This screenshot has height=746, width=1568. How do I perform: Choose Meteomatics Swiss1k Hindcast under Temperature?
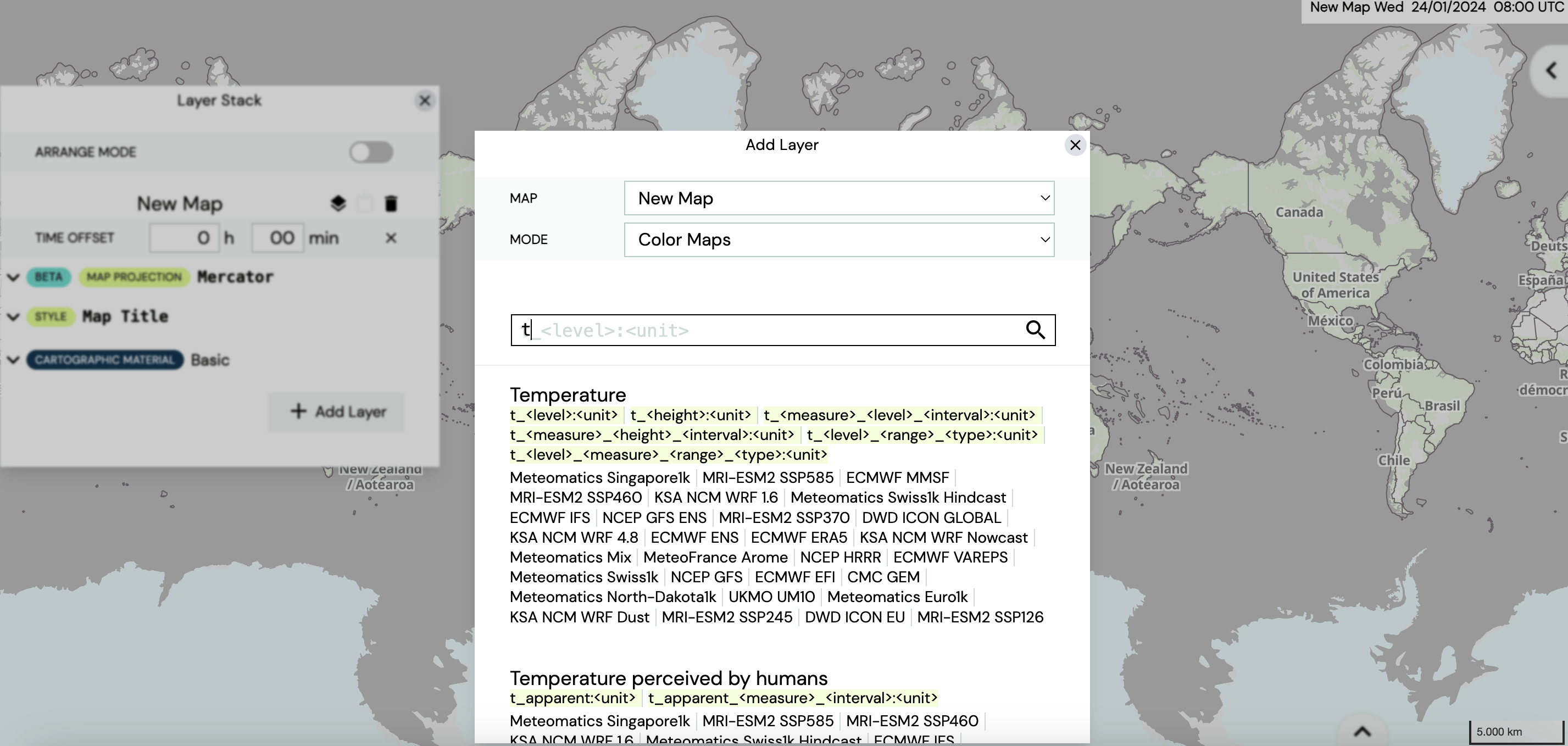pos(898,498)
